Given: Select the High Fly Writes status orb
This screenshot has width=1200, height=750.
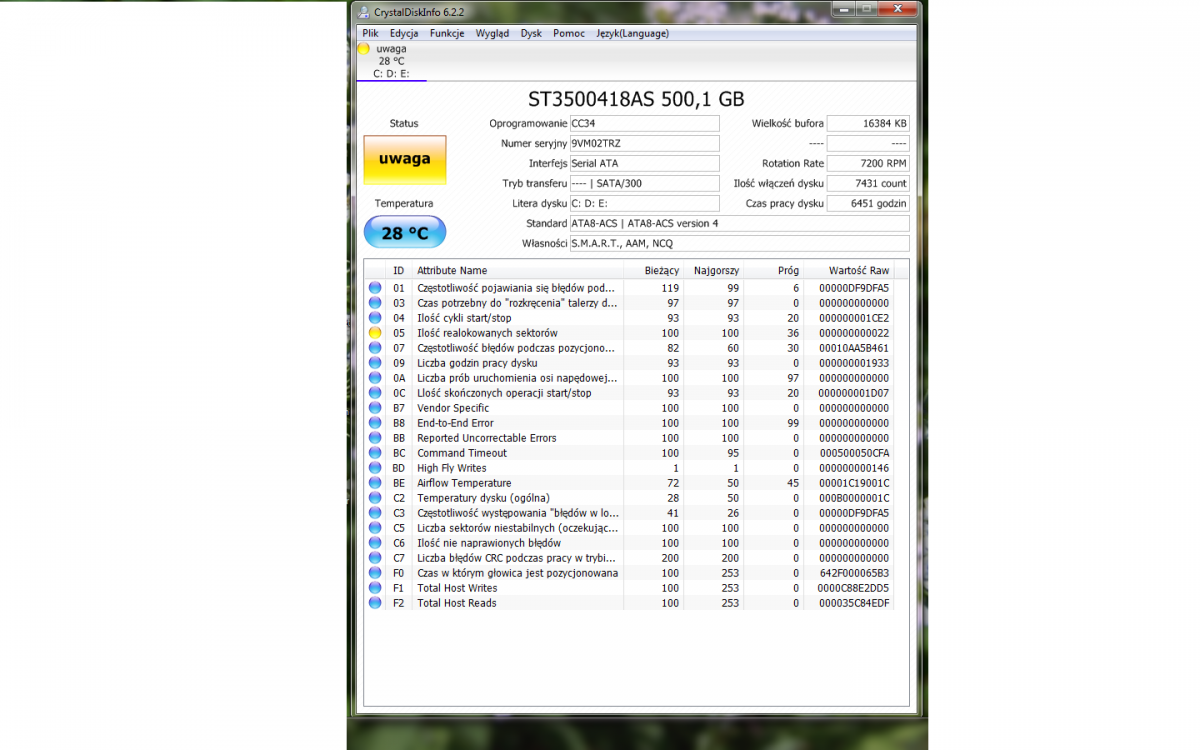Looking at the screenshot, I should click(x=375, y=468).
